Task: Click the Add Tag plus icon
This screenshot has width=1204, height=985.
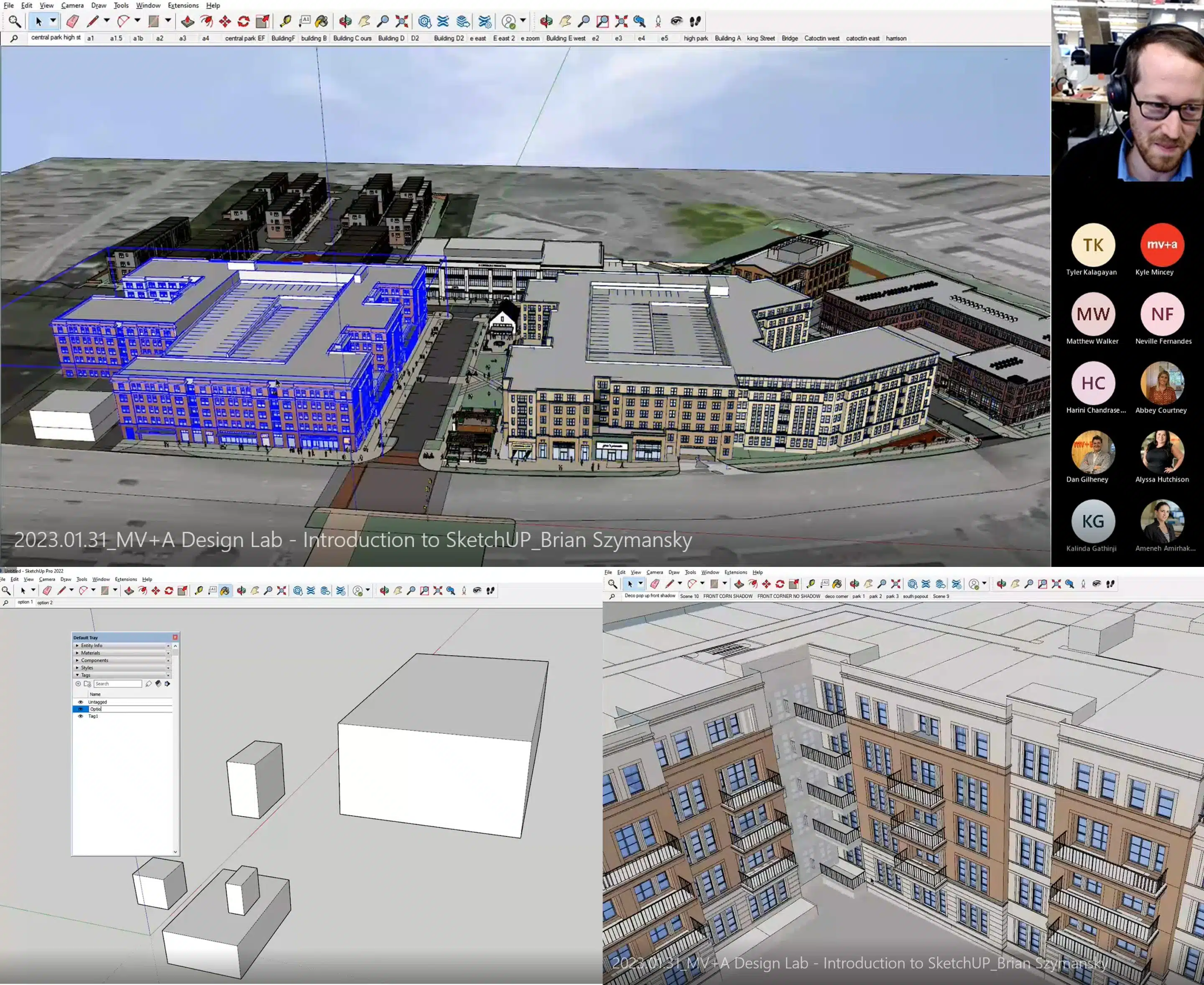Action: (x=78, y=684)
